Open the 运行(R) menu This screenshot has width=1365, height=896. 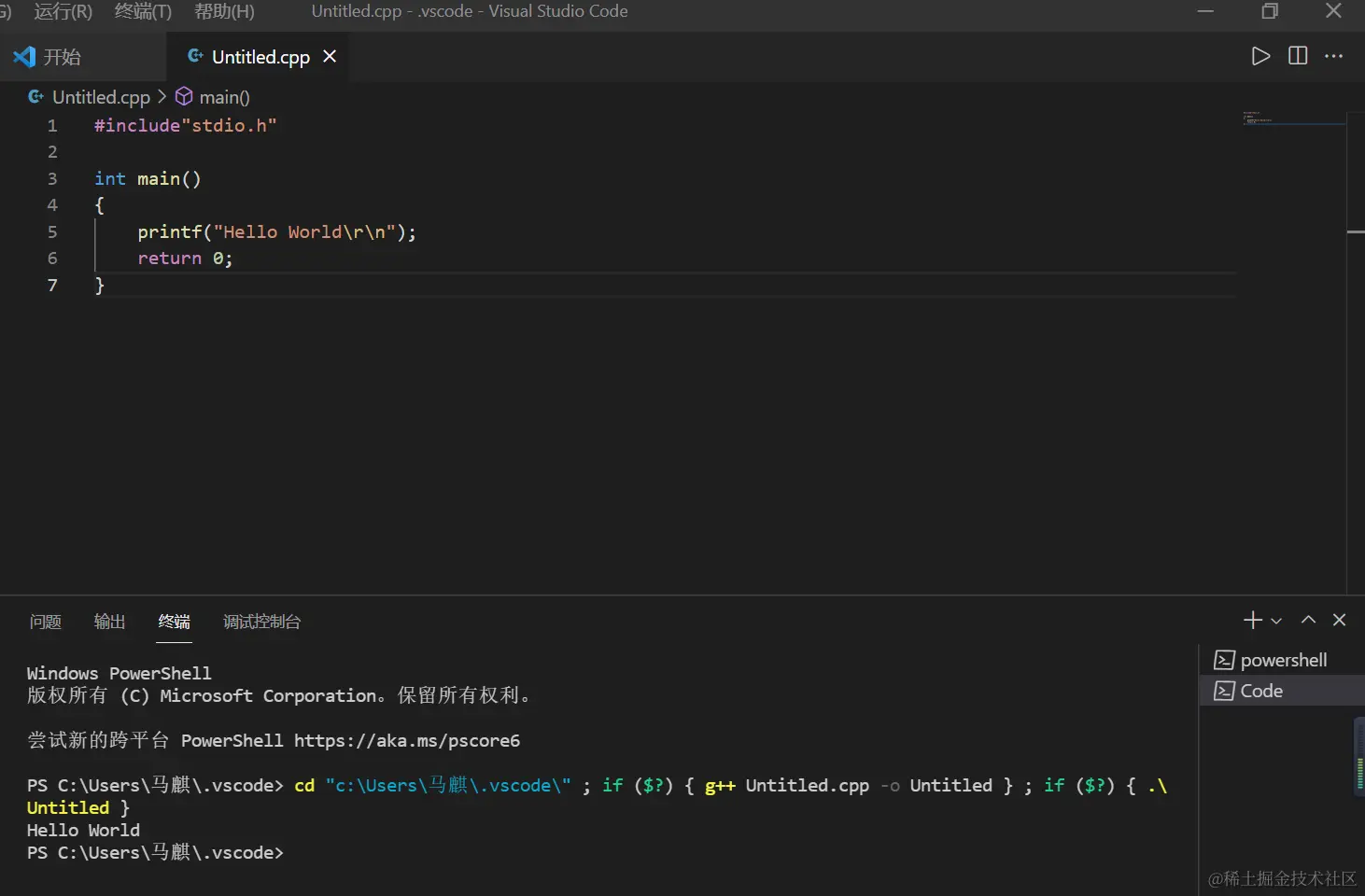point(63,11)
